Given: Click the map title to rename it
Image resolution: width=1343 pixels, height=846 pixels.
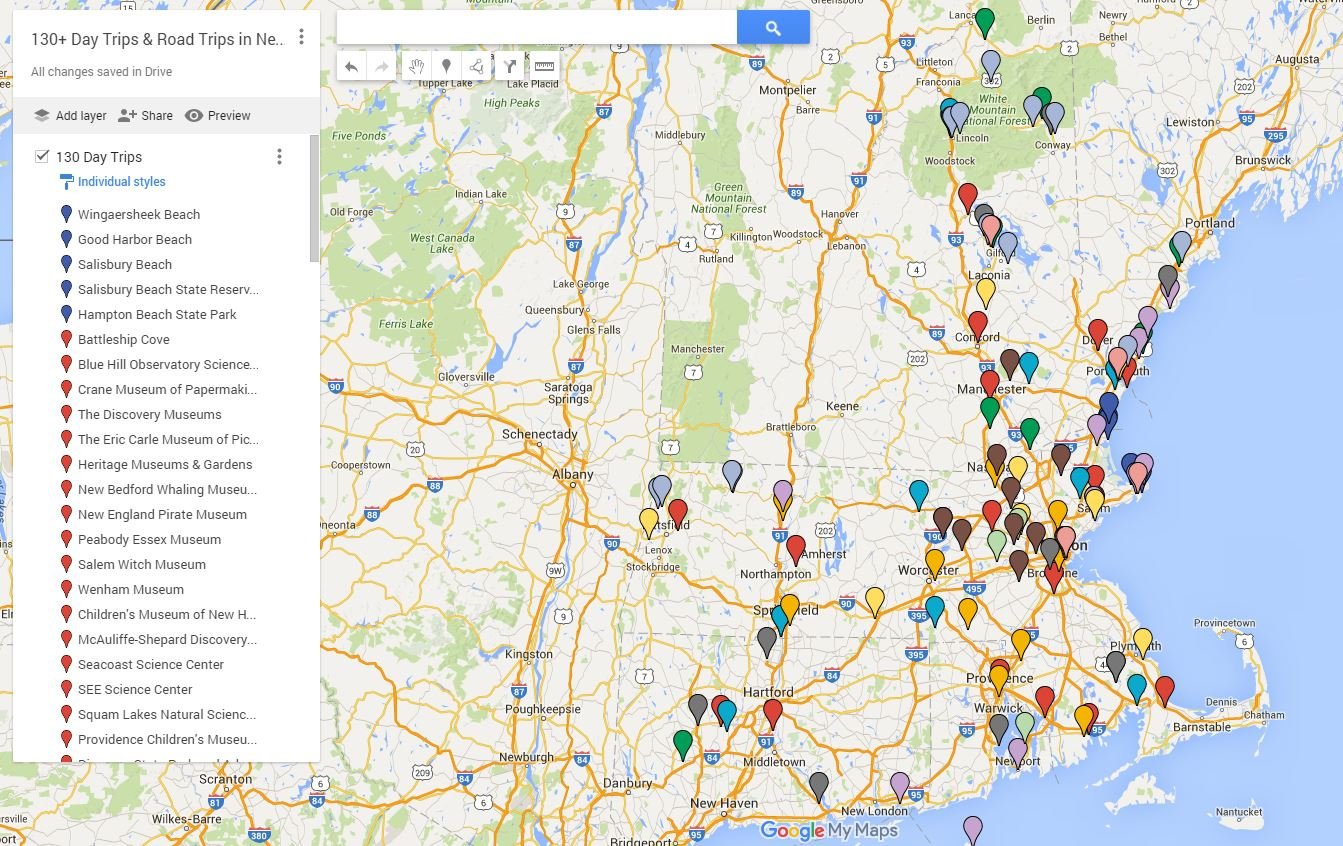Looking at the screenshot, I should [157, 39].
